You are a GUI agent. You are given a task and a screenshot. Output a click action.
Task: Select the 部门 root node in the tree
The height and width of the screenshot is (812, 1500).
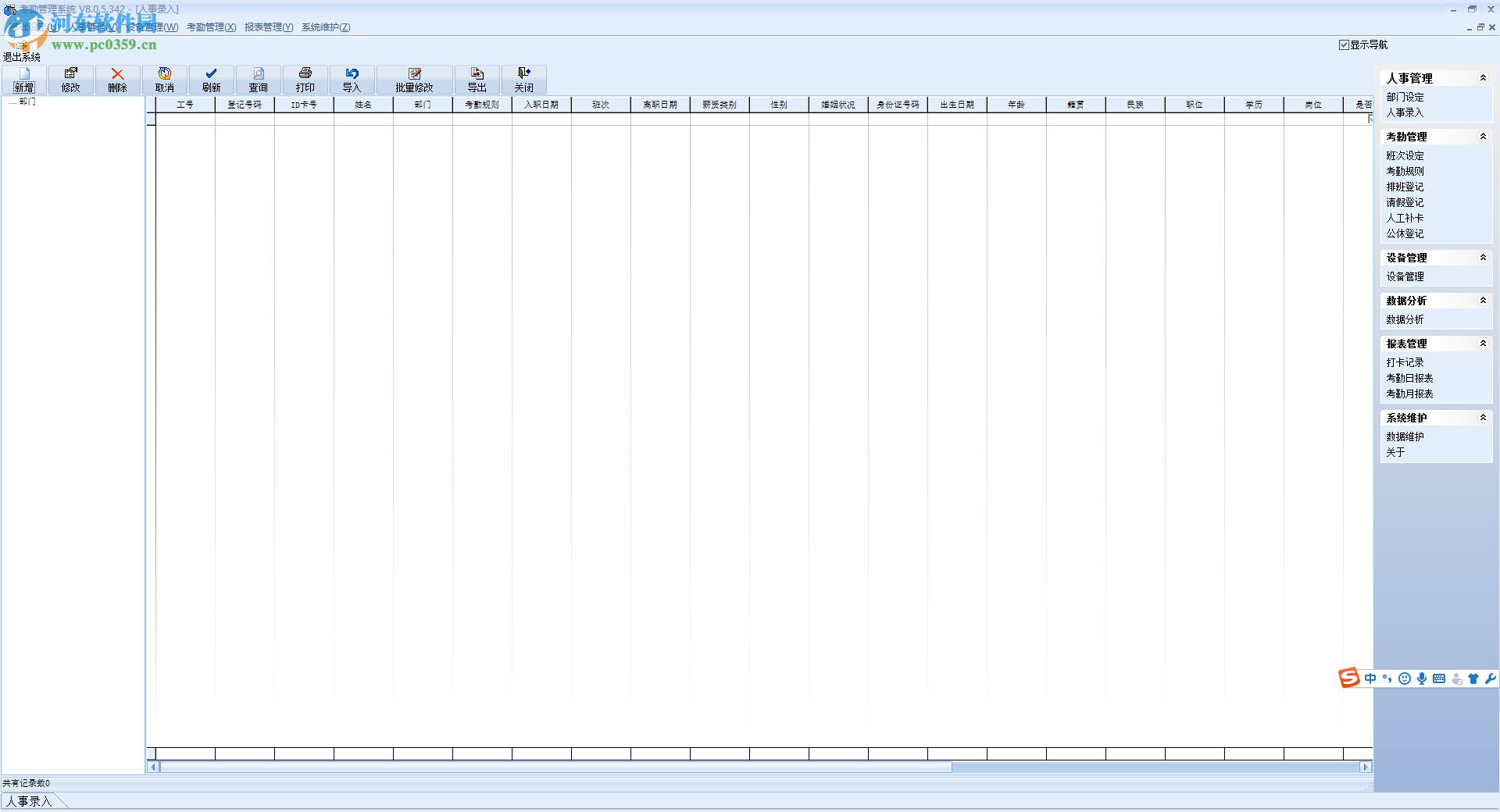[27, 101]
